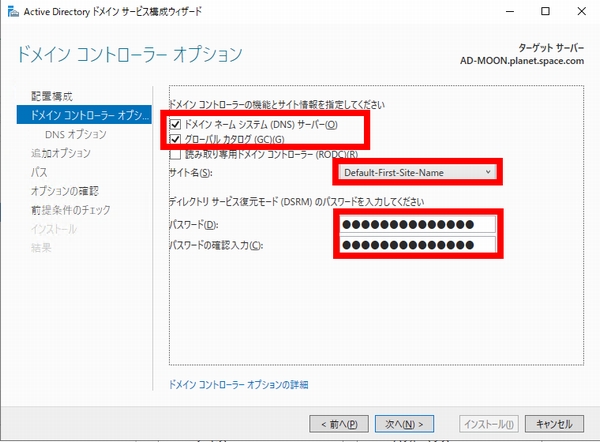Select the パス step in sidebar

coord(39,172)
